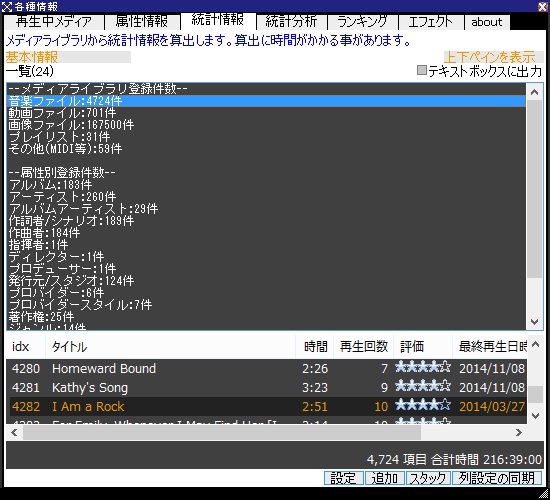The height and width of the screenshot is (500, 550).
Task: Click the horizontal scrollbar thumb
Action: click(222, 432)
